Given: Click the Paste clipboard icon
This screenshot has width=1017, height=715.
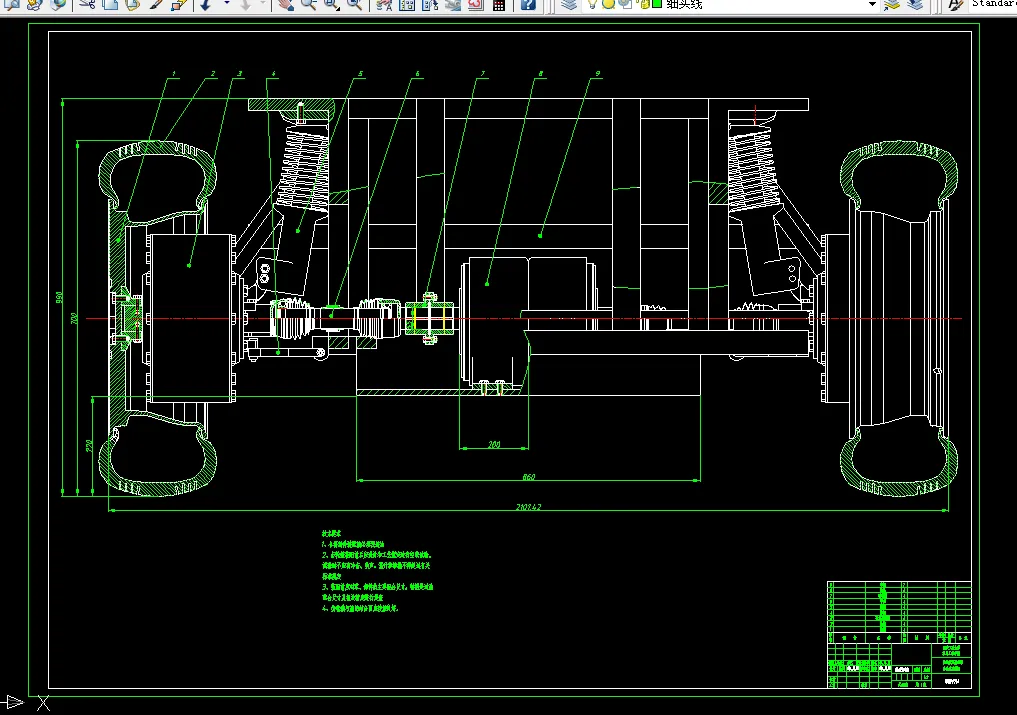Looking at the screenshot, I should coord(133,4).
